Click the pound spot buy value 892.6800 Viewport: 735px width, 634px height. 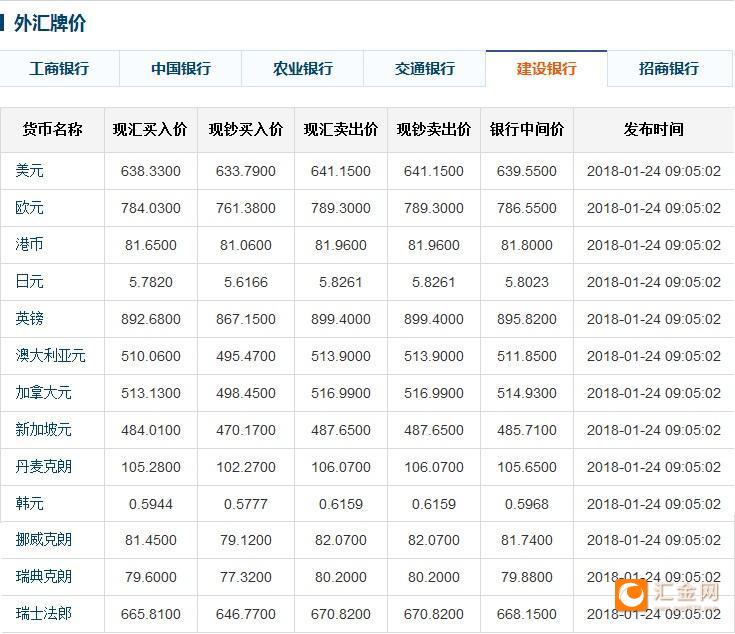coord(150,319)
